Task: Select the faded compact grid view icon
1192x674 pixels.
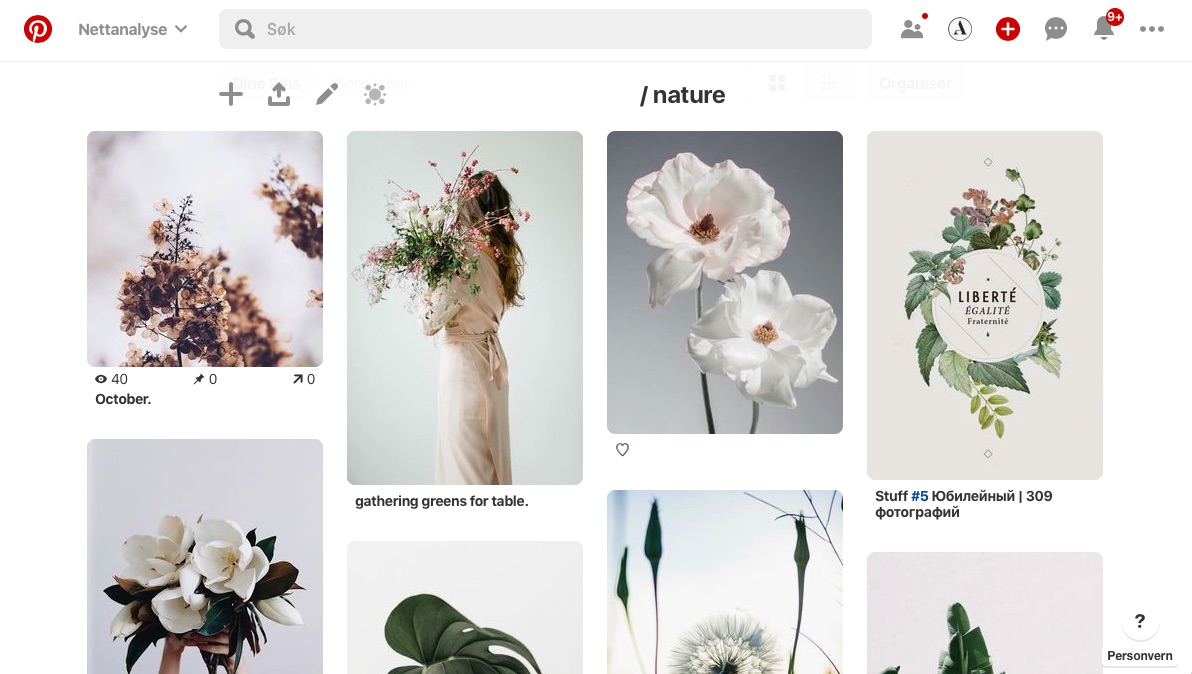Action: (x=829, y=83)
